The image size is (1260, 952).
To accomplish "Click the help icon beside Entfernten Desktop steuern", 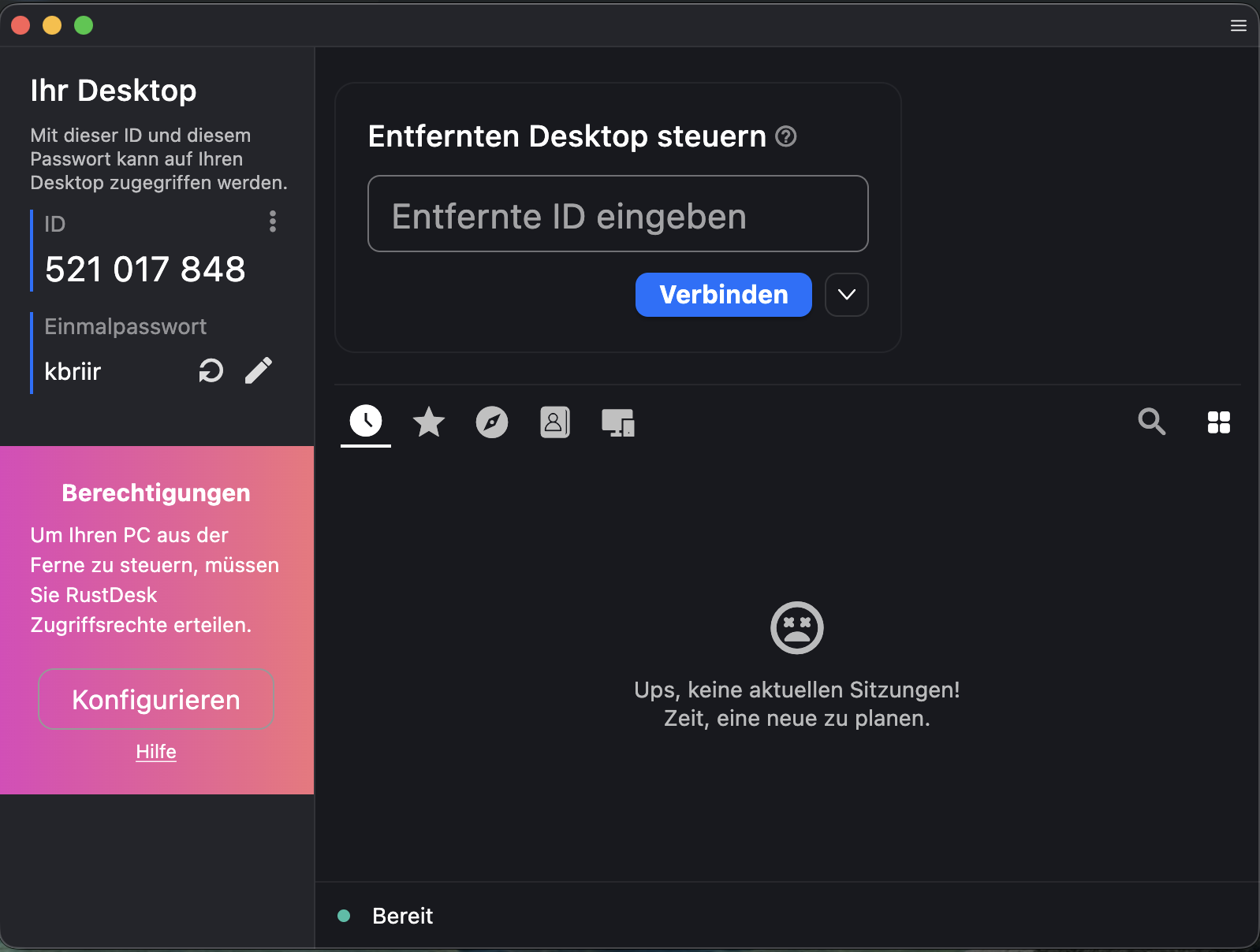I will coord(785,136).
